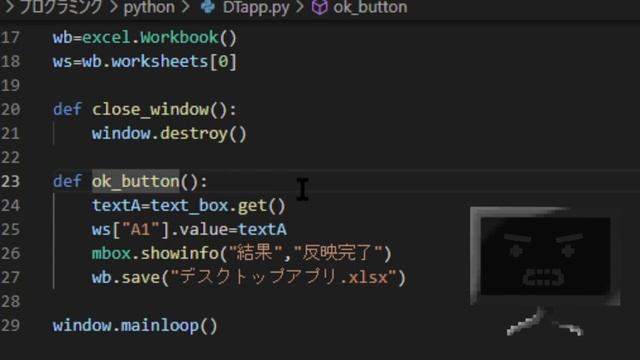640x360 pixels.
Task: Click the cube symbol icon before ok_button
Action: coord(319,7)
